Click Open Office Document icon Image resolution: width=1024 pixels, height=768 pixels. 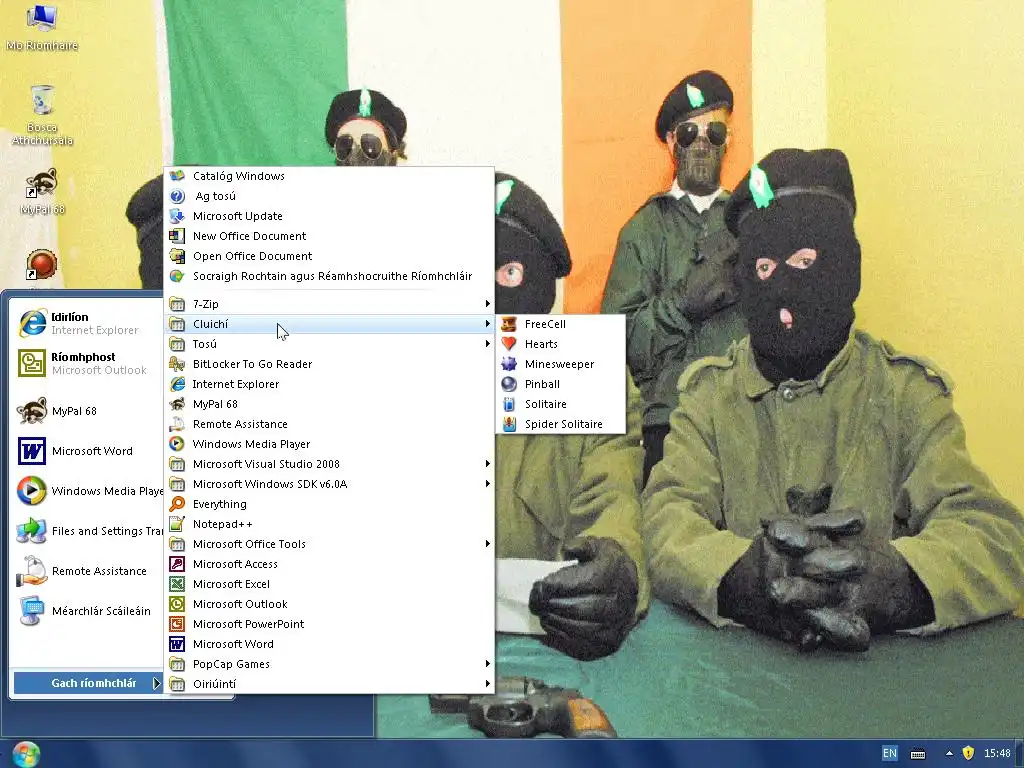coord(177,256)
